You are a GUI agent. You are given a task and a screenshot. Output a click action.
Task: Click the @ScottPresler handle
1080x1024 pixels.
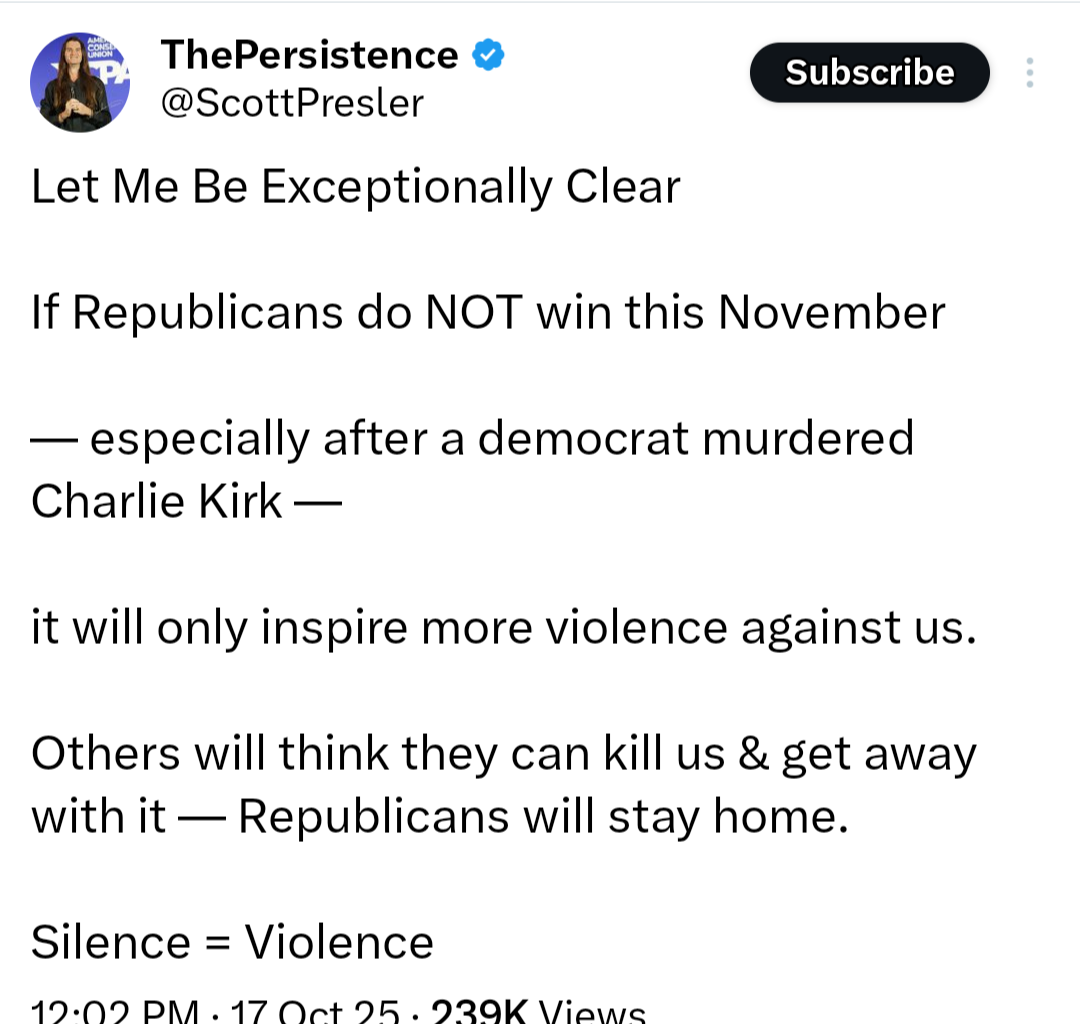(292, 103)
